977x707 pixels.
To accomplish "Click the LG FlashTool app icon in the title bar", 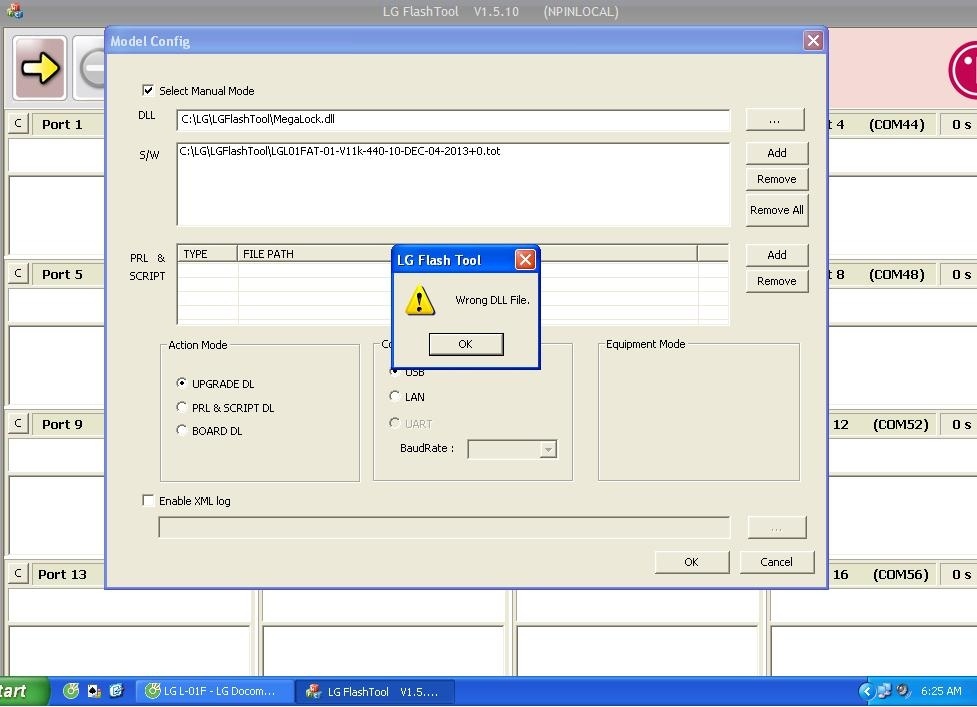I will pyautogui.click(x=14, y=12).
